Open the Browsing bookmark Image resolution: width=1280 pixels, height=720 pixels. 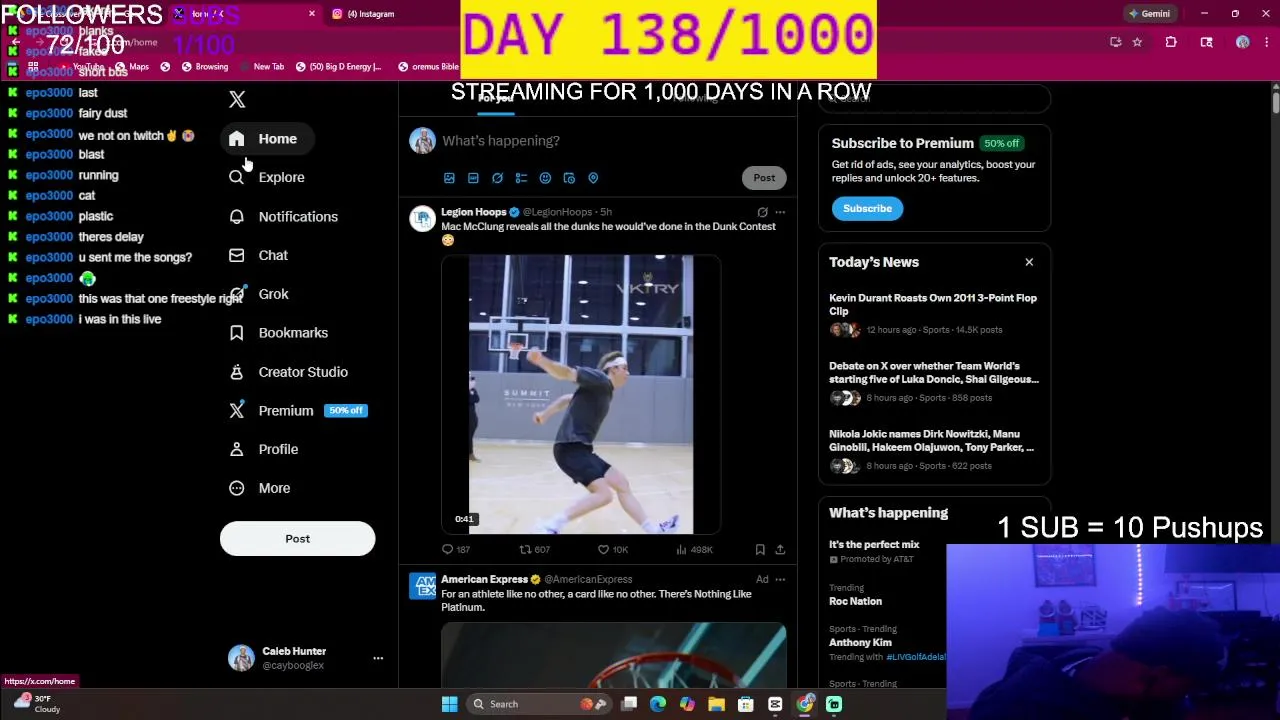[x=203, y=67]
